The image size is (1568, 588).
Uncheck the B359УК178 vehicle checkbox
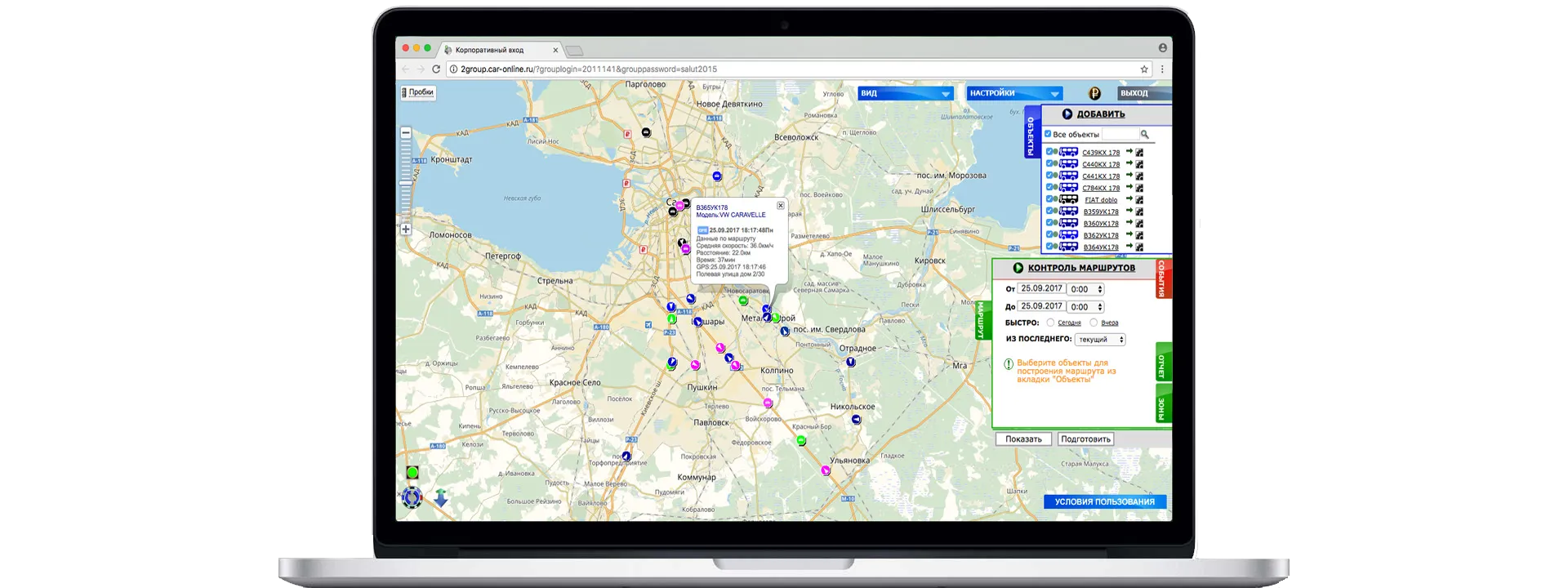1049,211
